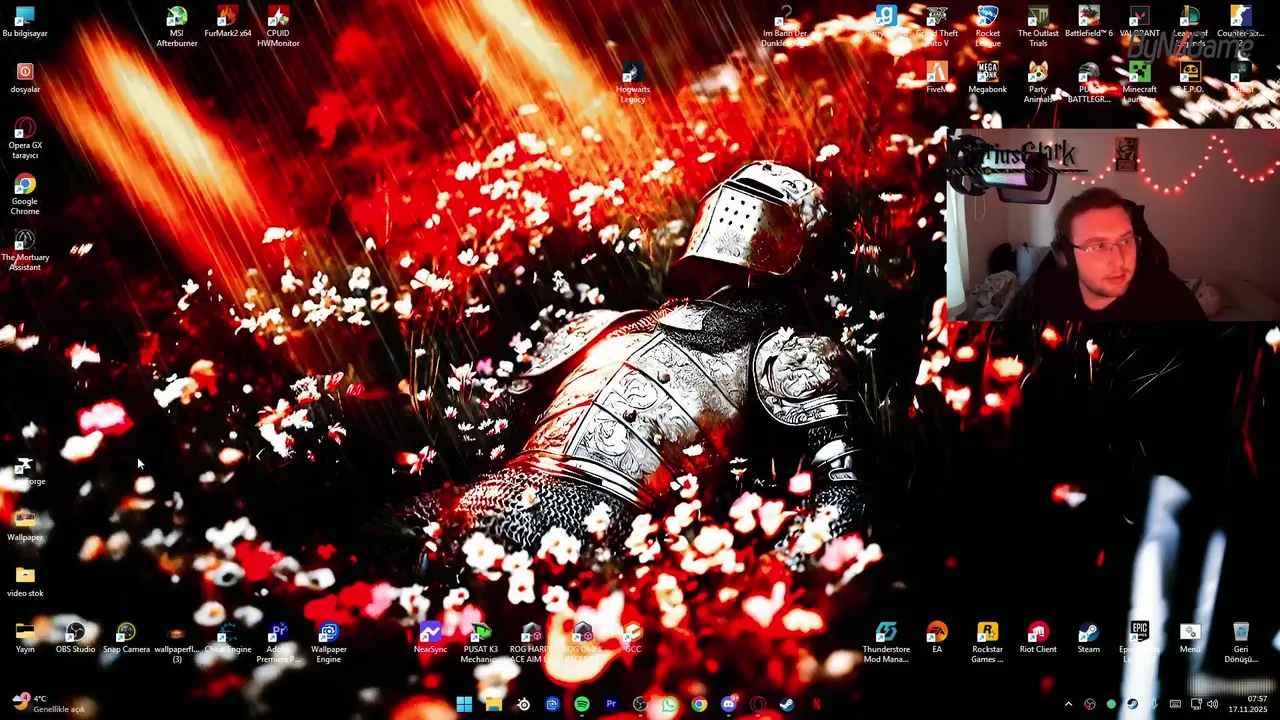The image size is (1280, 720).
Task: Open the Yayın folder on desktop
Action: click(x=25, y=638)
